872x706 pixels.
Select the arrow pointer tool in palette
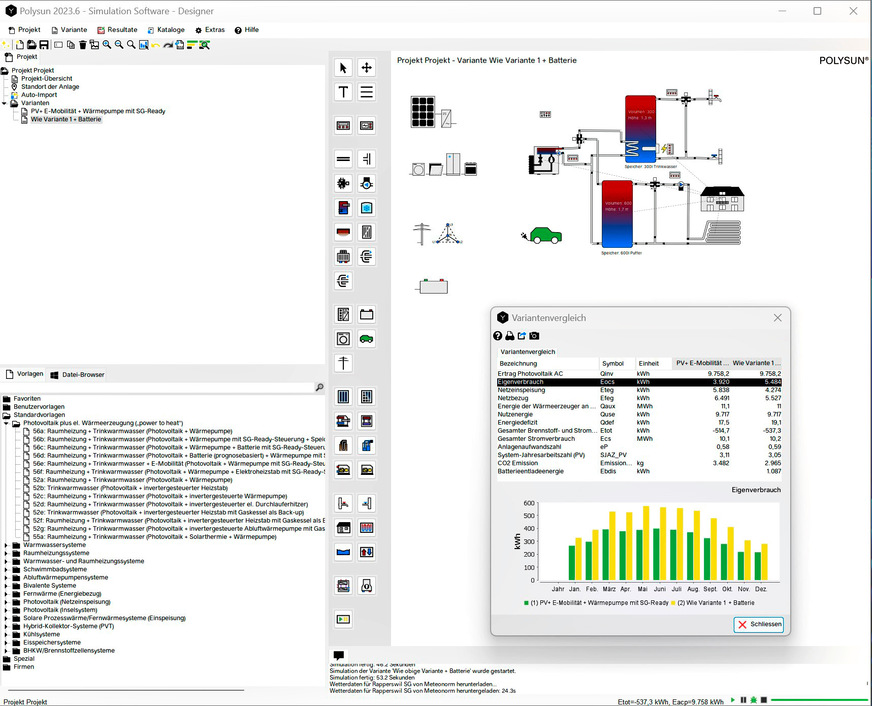coord(343,68)
